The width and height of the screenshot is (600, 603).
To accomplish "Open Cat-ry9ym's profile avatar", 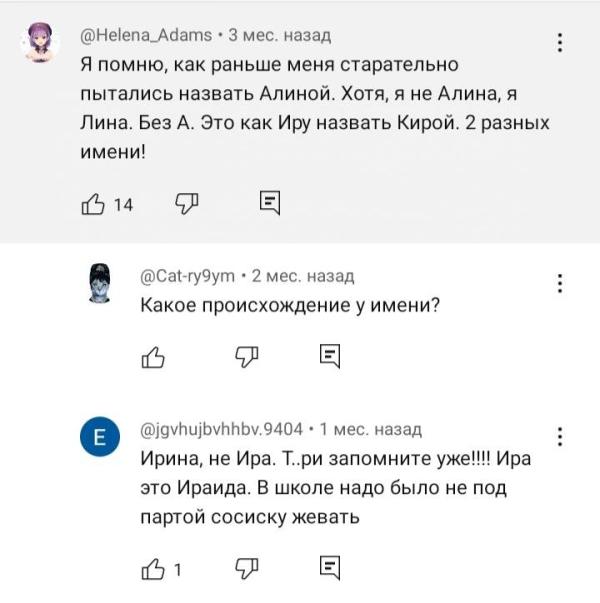I will click(x=100, y=284).
